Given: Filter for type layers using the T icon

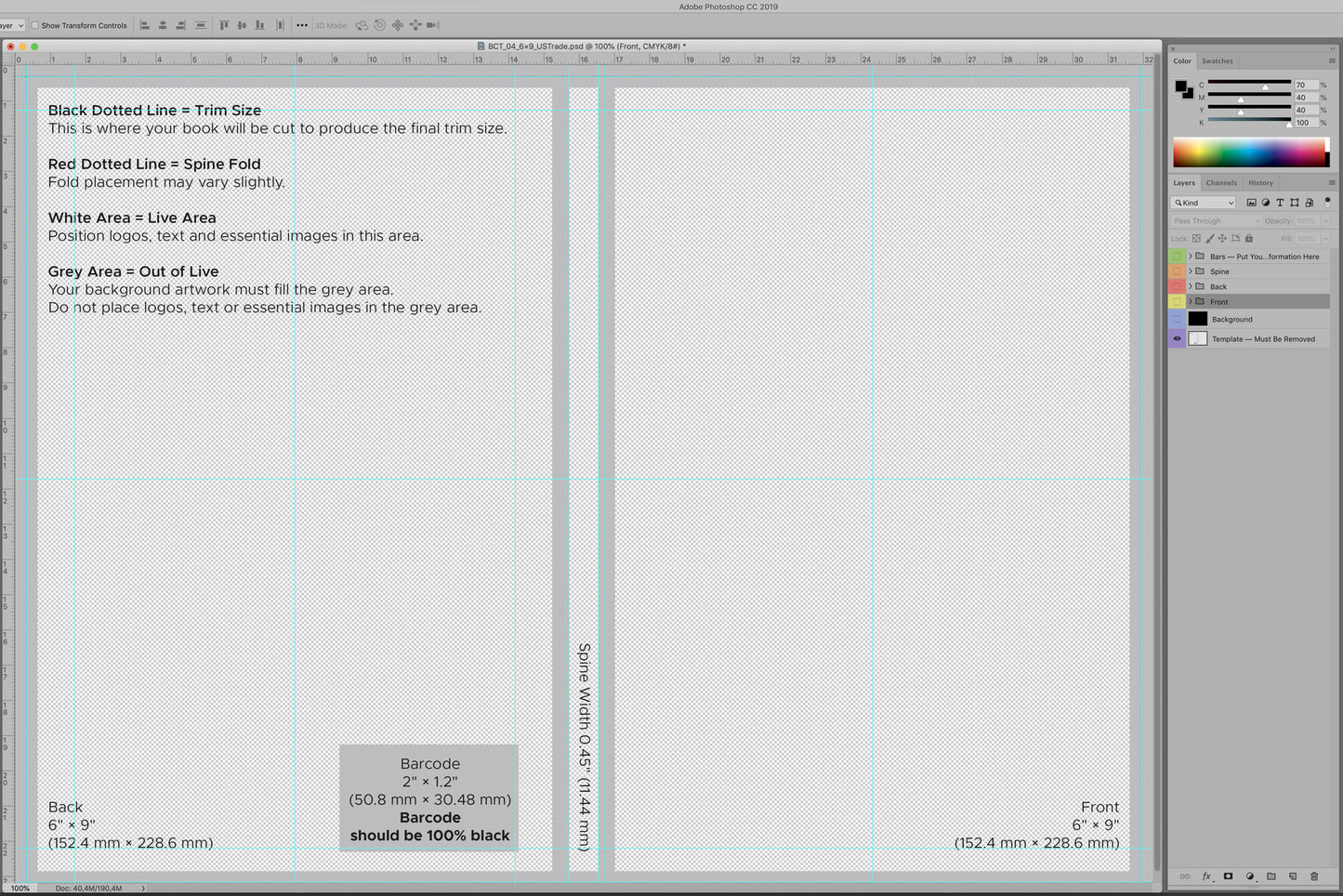Looking at the screenshot, I should [x=1280, y=203].
